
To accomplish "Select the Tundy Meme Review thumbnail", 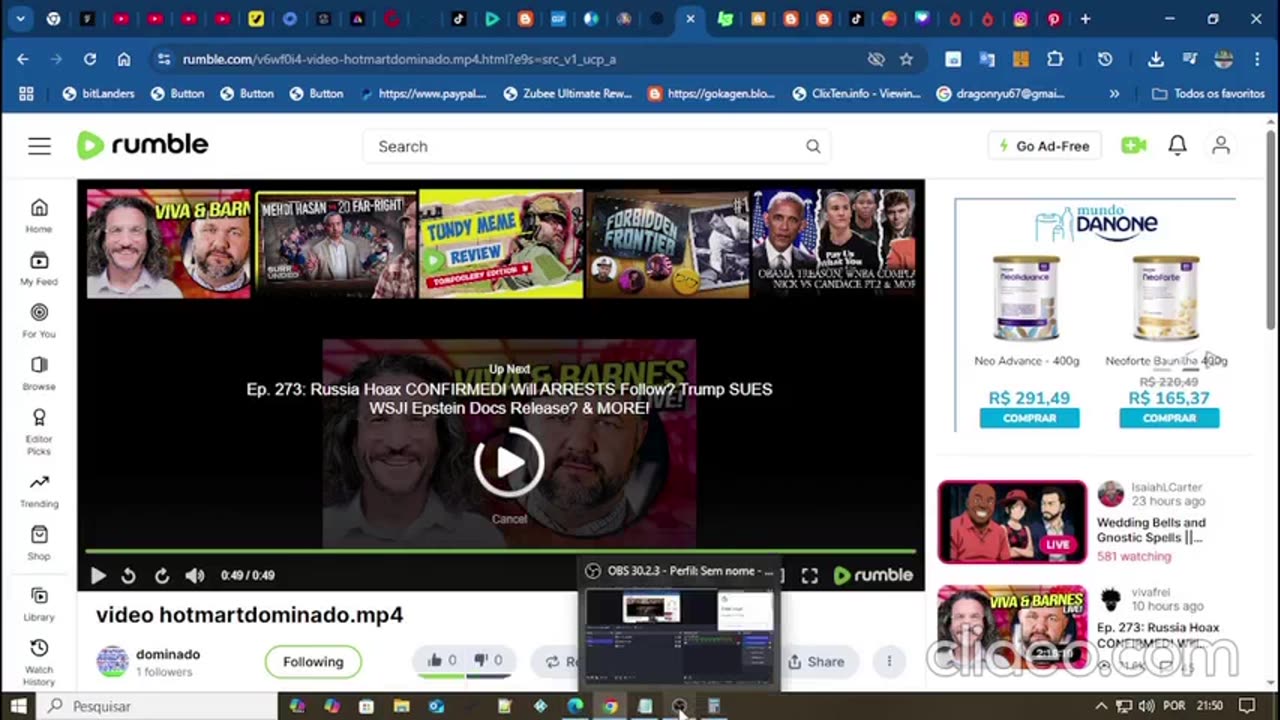I will (x=501, y=244).
